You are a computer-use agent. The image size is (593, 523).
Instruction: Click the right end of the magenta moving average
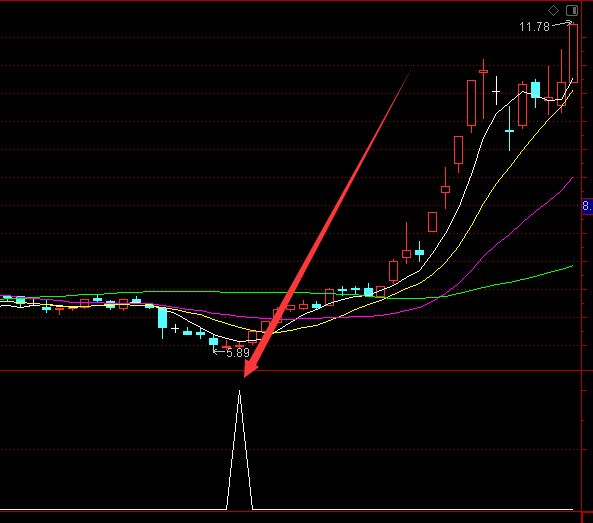[572, 178]
